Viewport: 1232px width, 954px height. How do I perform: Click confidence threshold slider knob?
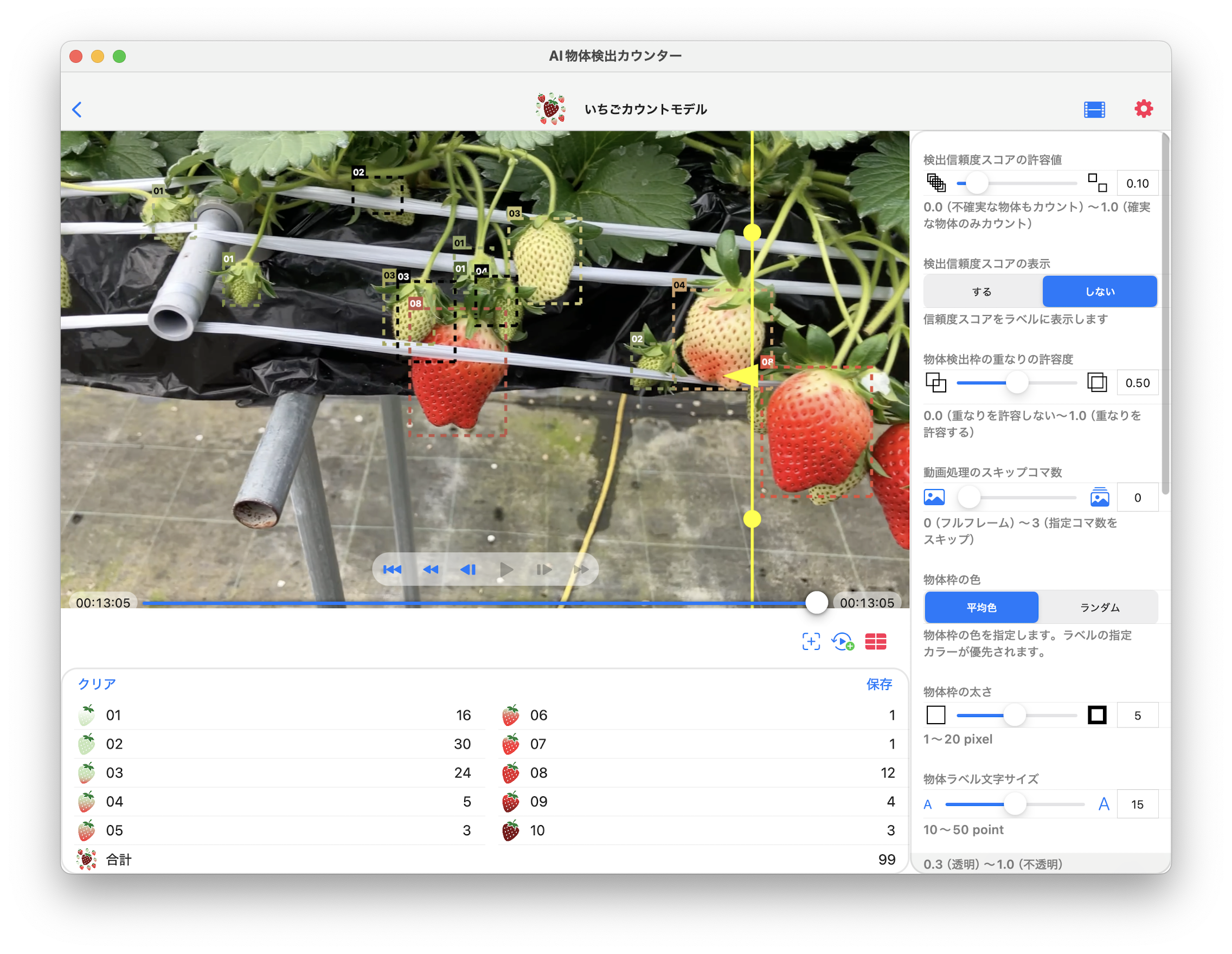(x=977, y=183)
